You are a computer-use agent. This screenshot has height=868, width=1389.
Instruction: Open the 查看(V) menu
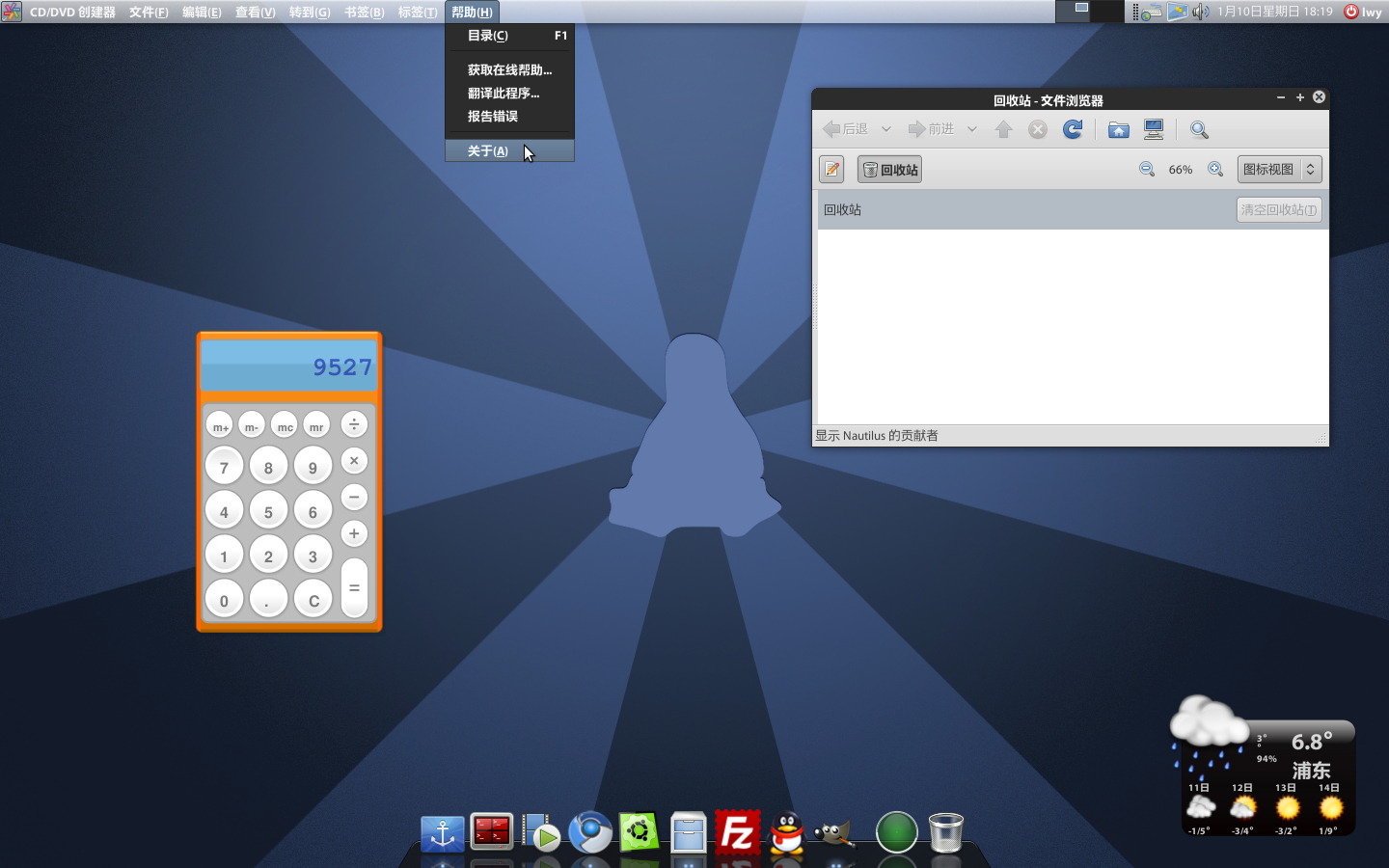coord(256,13)
